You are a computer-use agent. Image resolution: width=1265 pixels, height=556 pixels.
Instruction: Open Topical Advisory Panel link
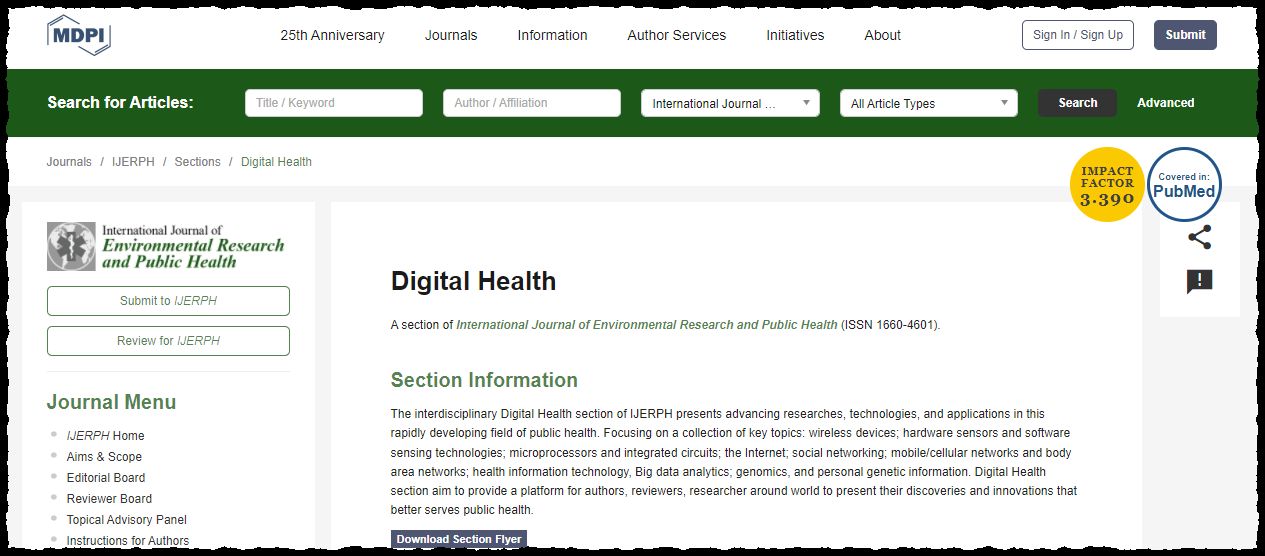click(126, 520)
